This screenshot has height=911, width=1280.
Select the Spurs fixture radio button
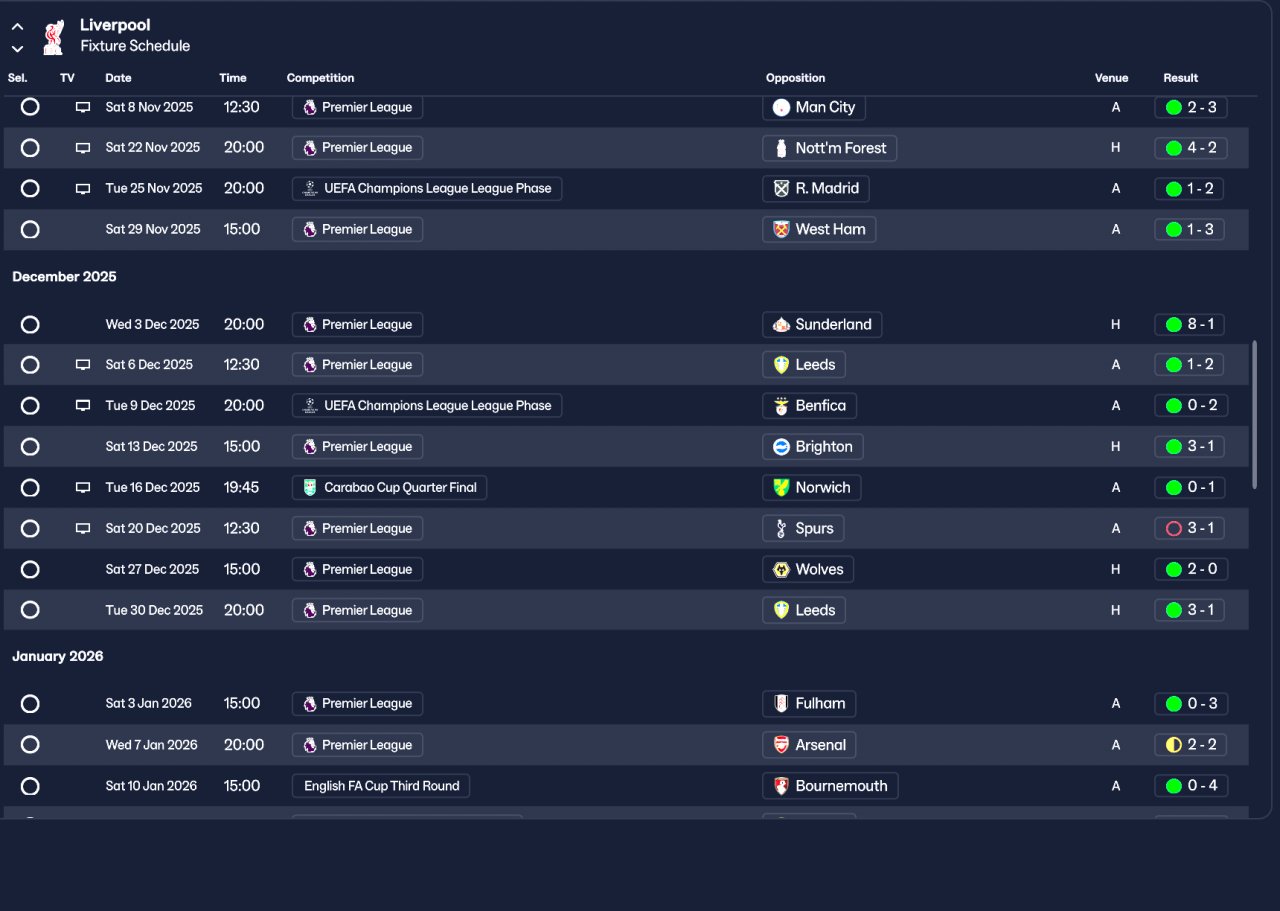tap(30, 529)
